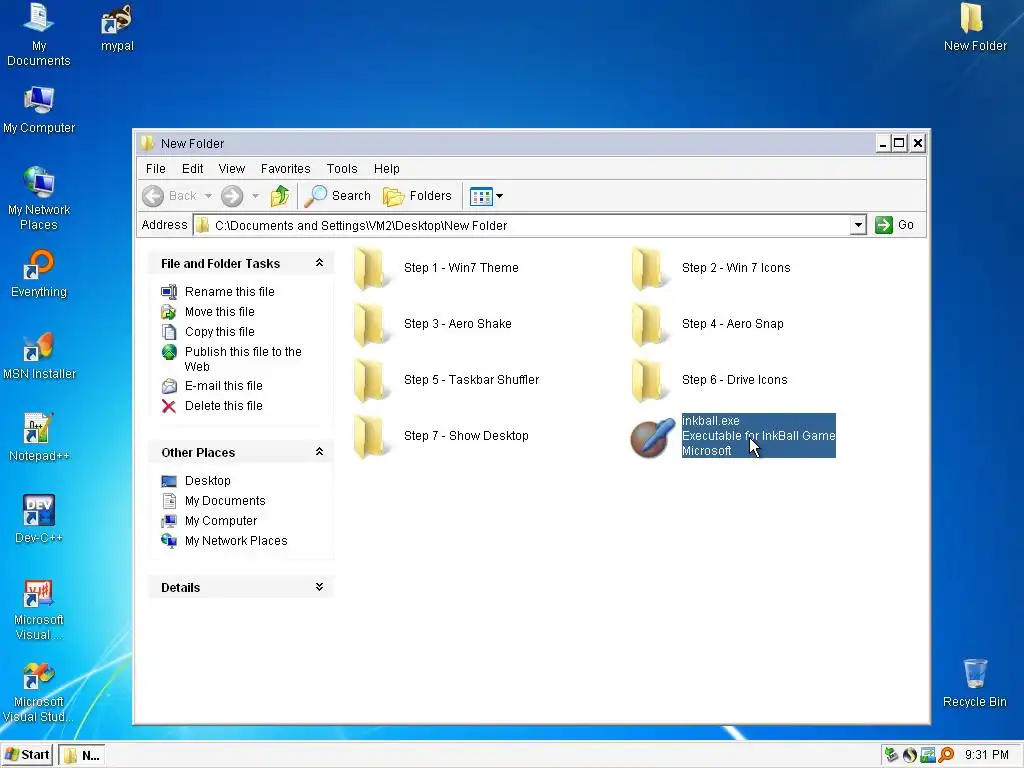This screenshot has width=1024, height=768.
Task: Select the Microsoft Visual Stud... desktop shortcut
Action: (39, 692)
